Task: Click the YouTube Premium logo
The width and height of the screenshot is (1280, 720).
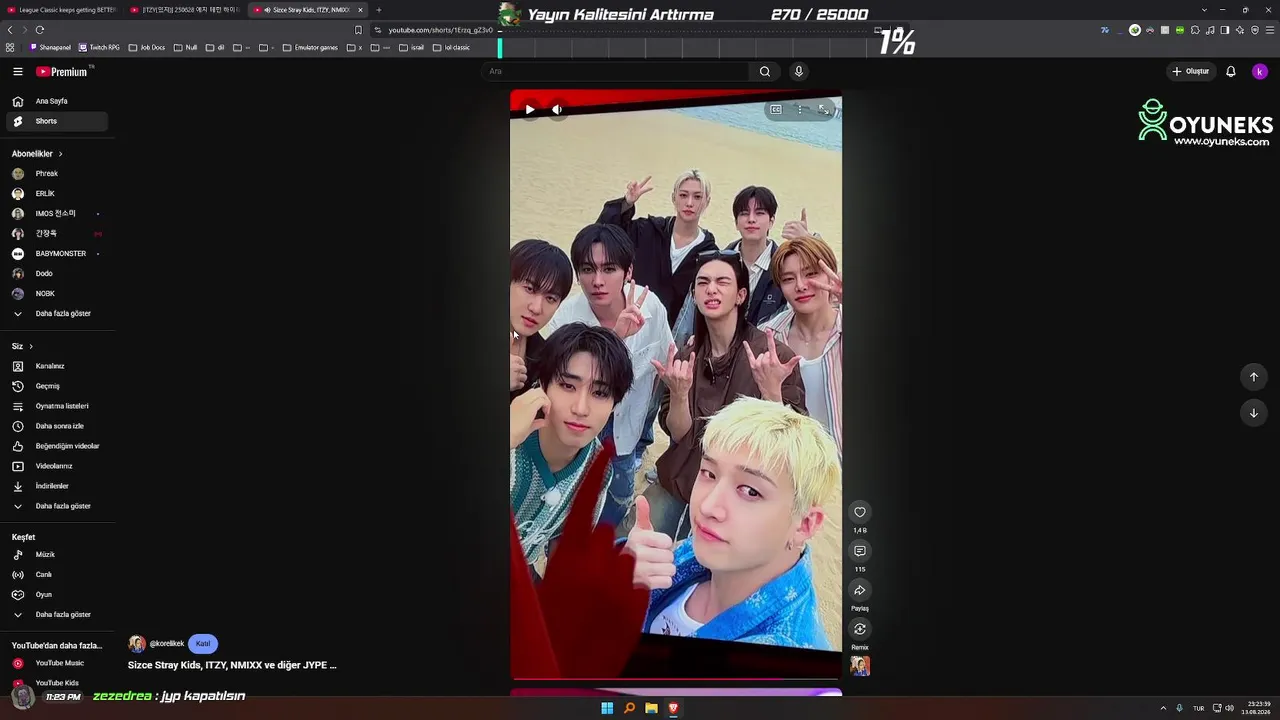Action: pos(62,71)
